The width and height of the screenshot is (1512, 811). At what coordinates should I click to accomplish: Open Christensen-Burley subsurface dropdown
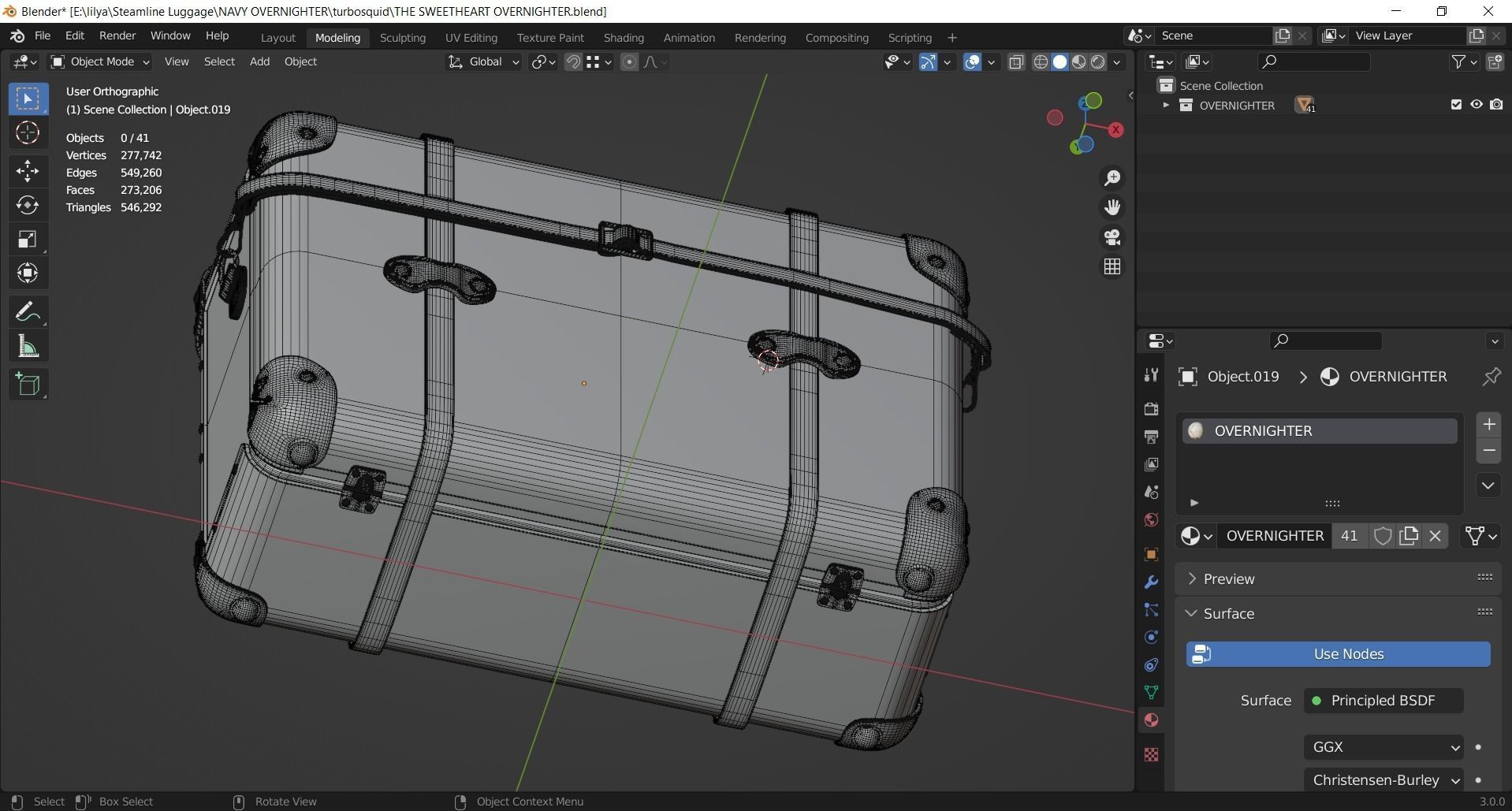click(1384, 780)
